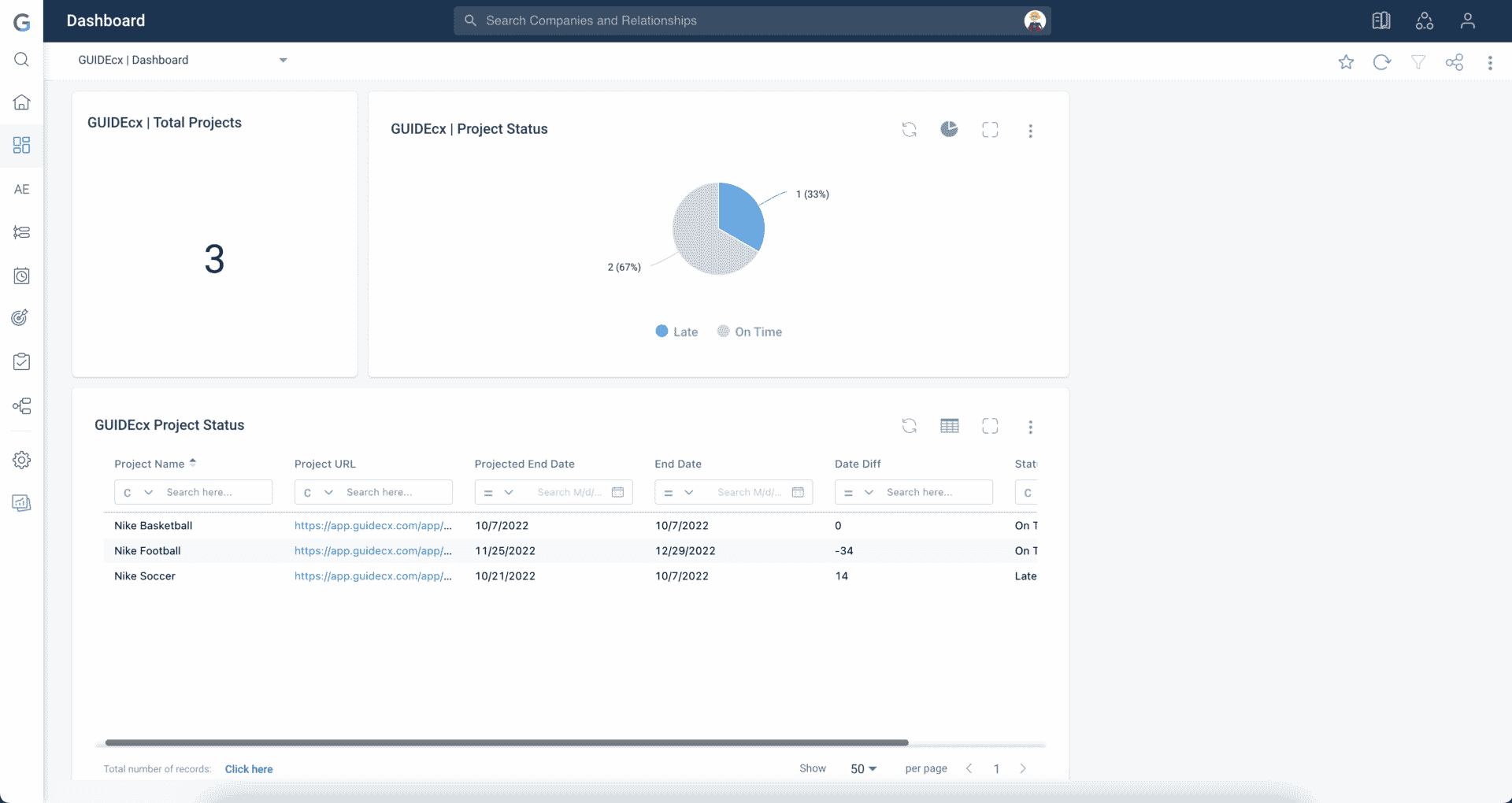The width and height of the screenshot is (1512, 803).
Task: Change pie chart visualization type
Action: 950,129
